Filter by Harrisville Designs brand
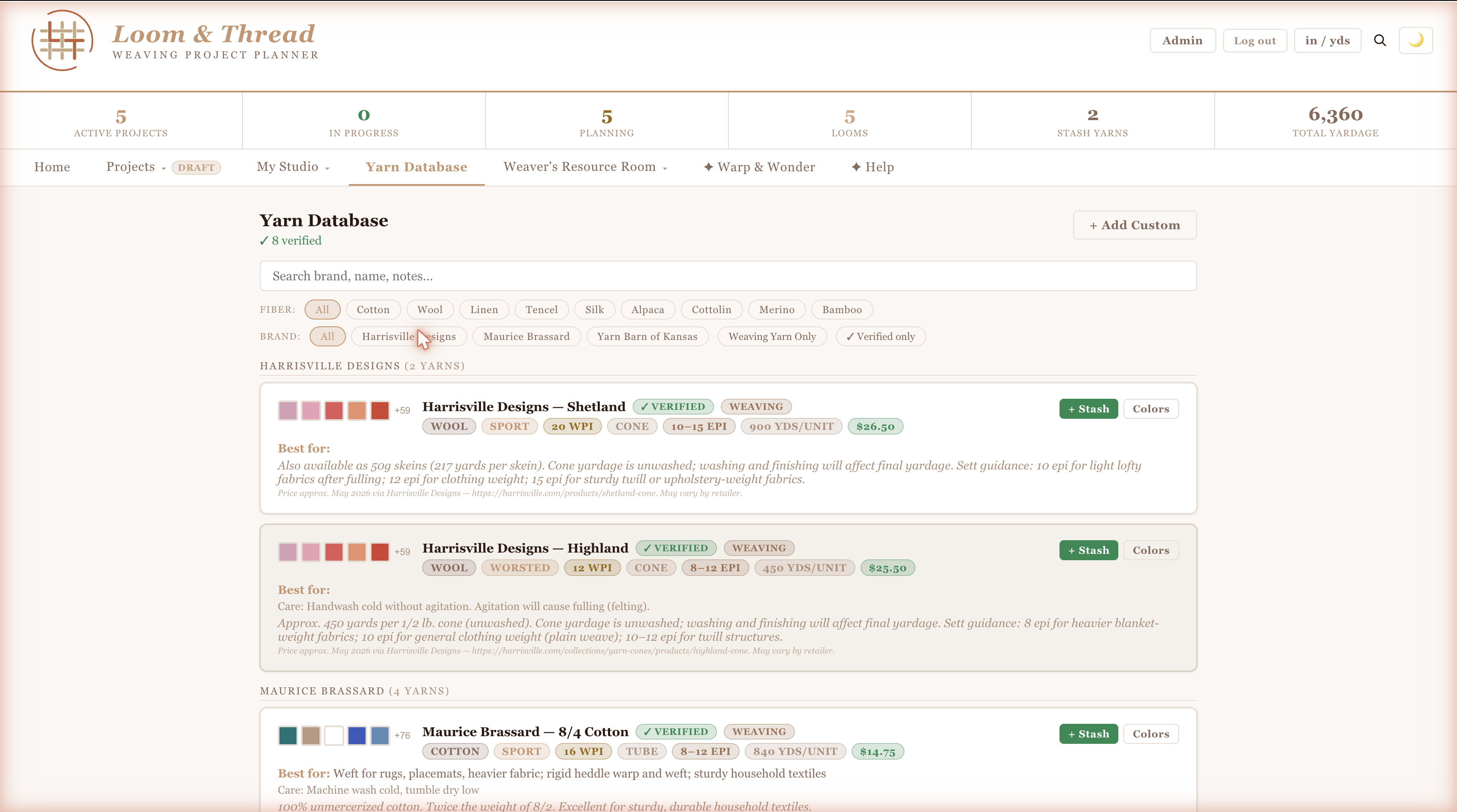This screenshot has height=812, width=1457. [x=409, y=337]
